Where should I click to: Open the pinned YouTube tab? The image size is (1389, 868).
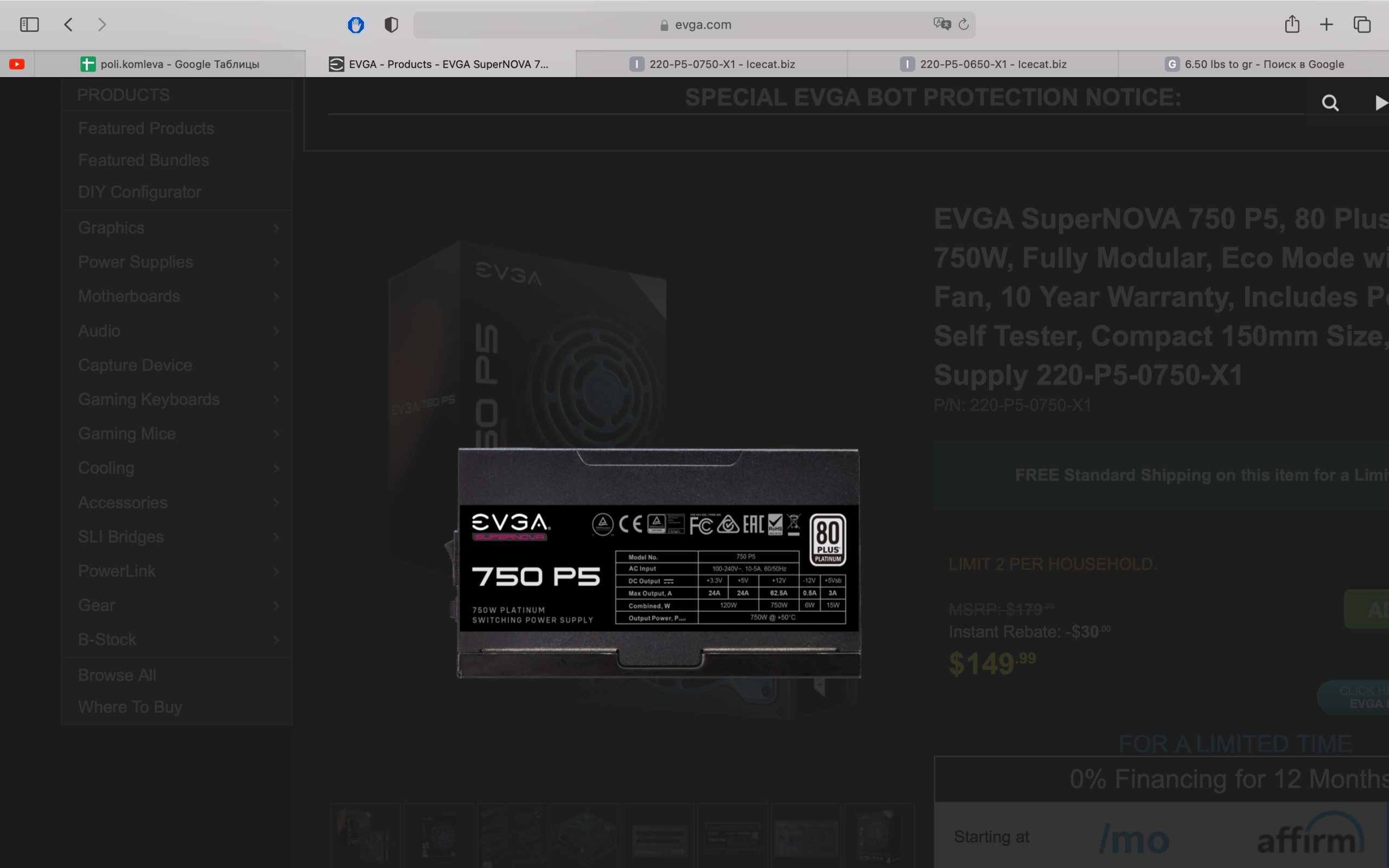[17, 65]
